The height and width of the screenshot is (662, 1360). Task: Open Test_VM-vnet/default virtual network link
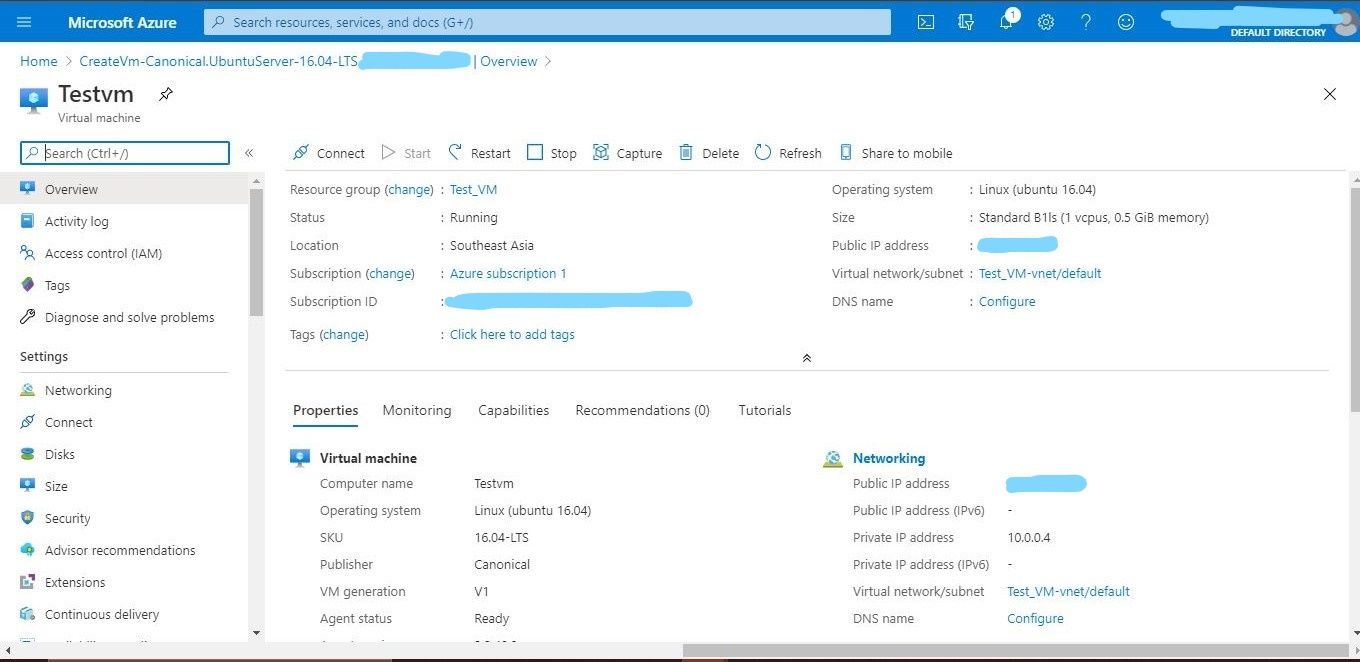pyautogui.click(x=1040, y=273)
